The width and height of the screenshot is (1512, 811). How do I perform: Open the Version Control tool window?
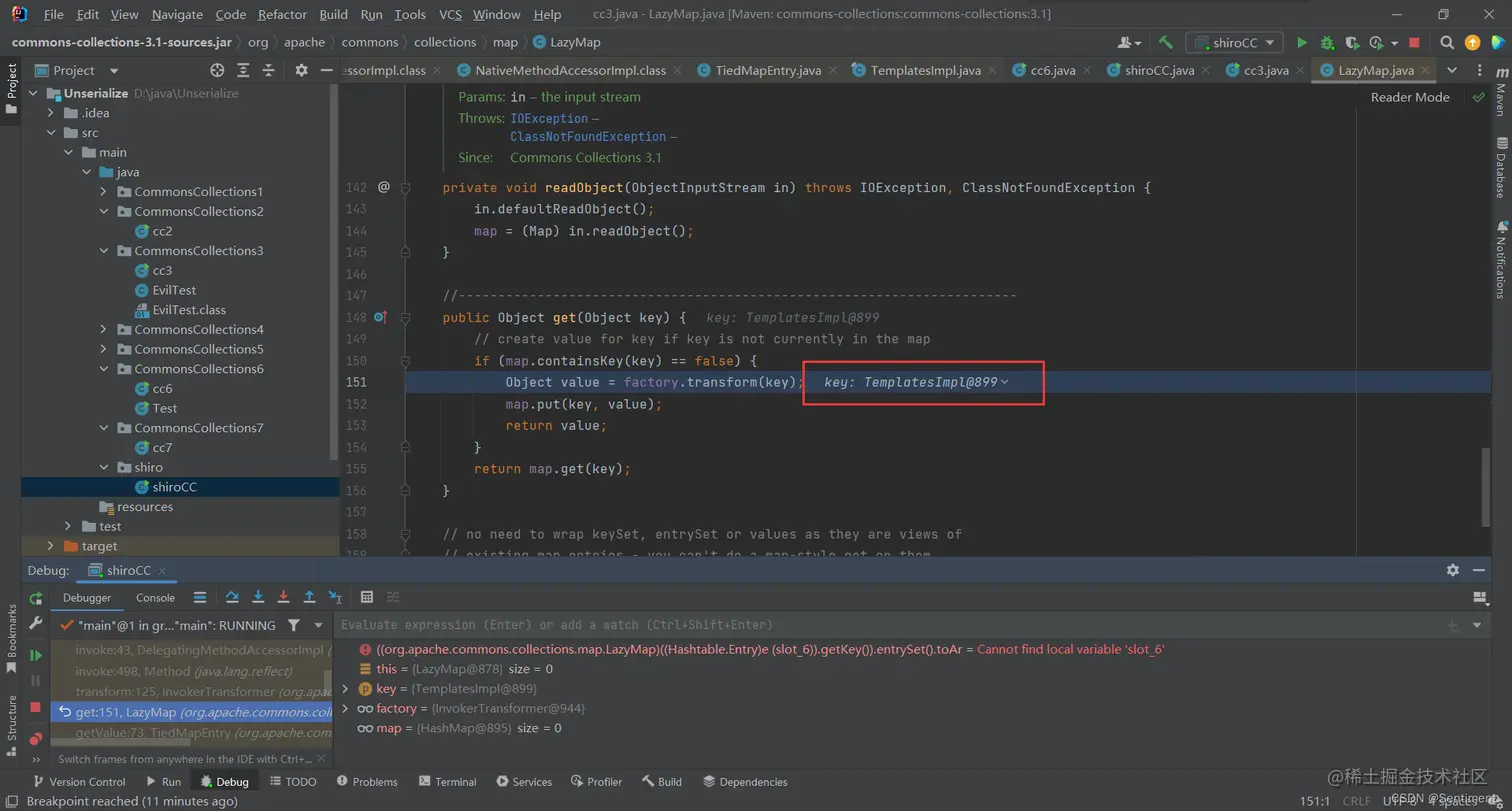click(79, 782)
